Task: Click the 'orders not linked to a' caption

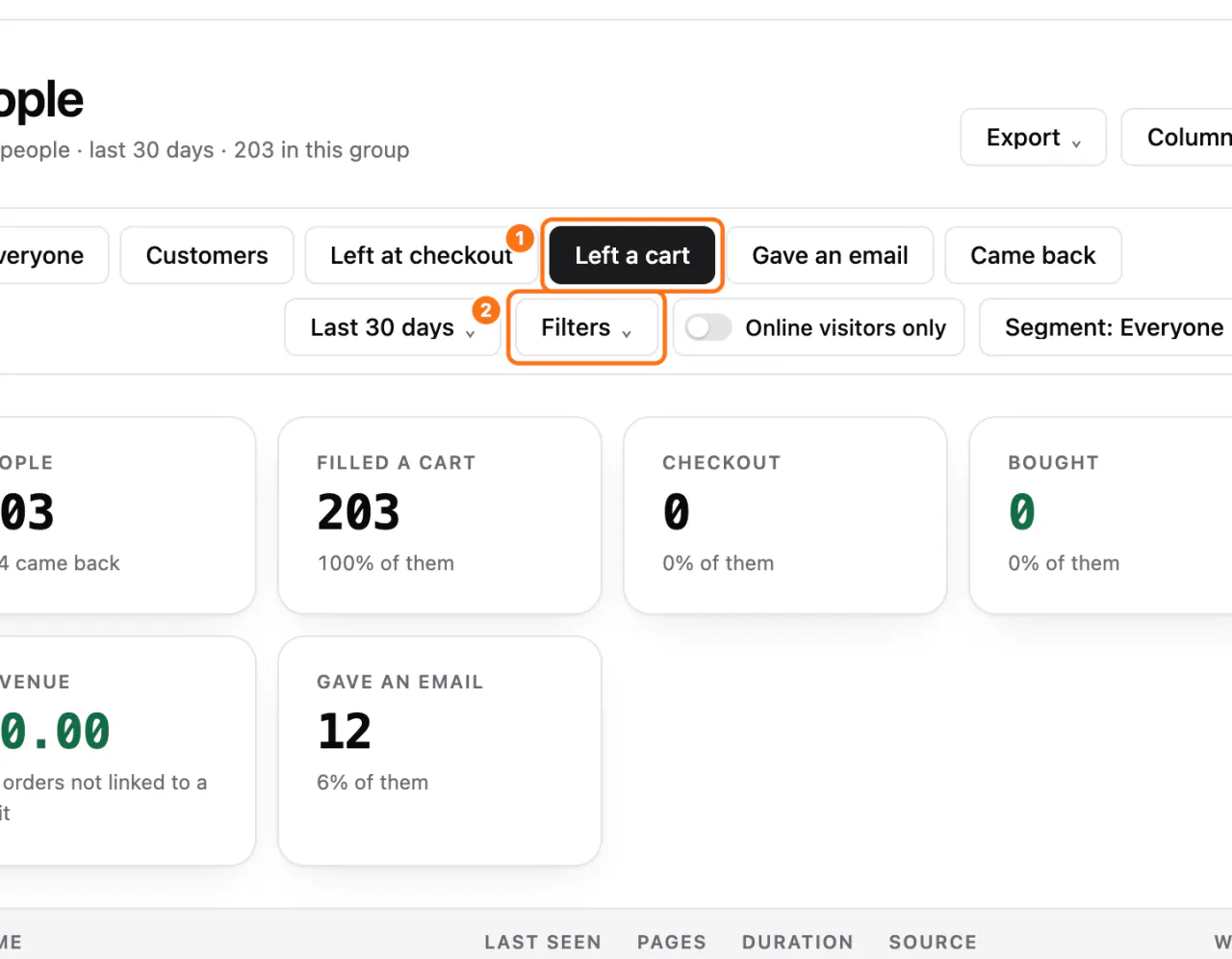Action: pos(104,783)
